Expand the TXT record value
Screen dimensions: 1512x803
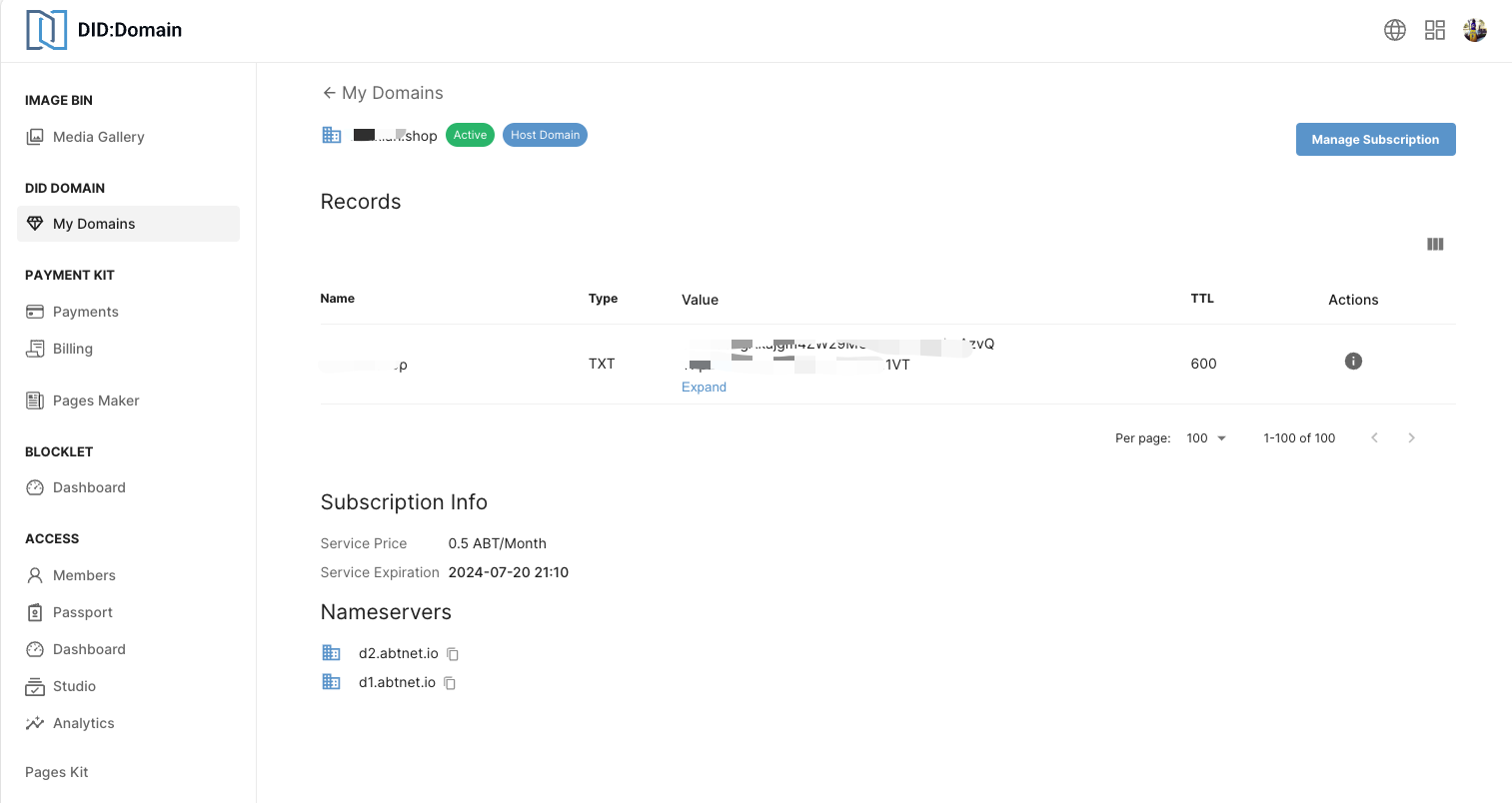(704, 388)
